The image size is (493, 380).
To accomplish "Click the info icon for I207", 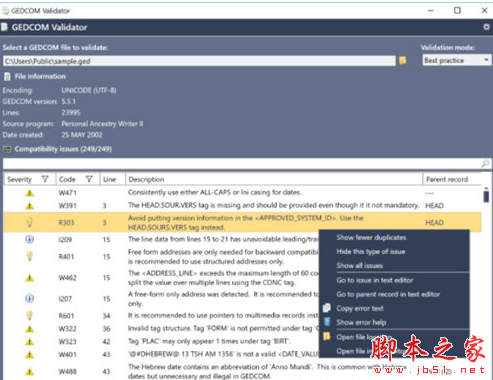I will pos(29,299).
